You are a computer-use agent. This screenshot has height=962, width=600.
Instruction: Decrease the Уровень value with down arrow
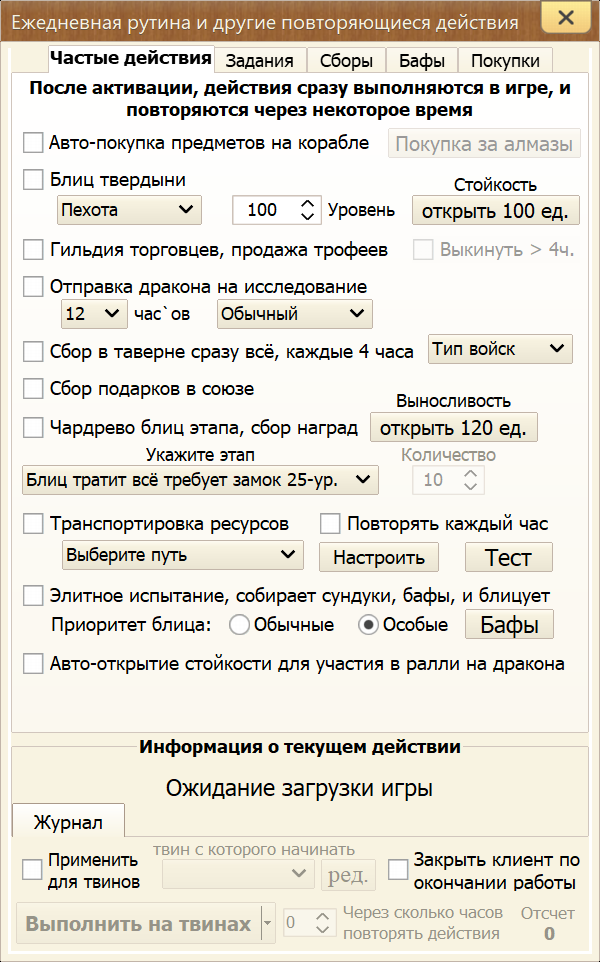307,217
